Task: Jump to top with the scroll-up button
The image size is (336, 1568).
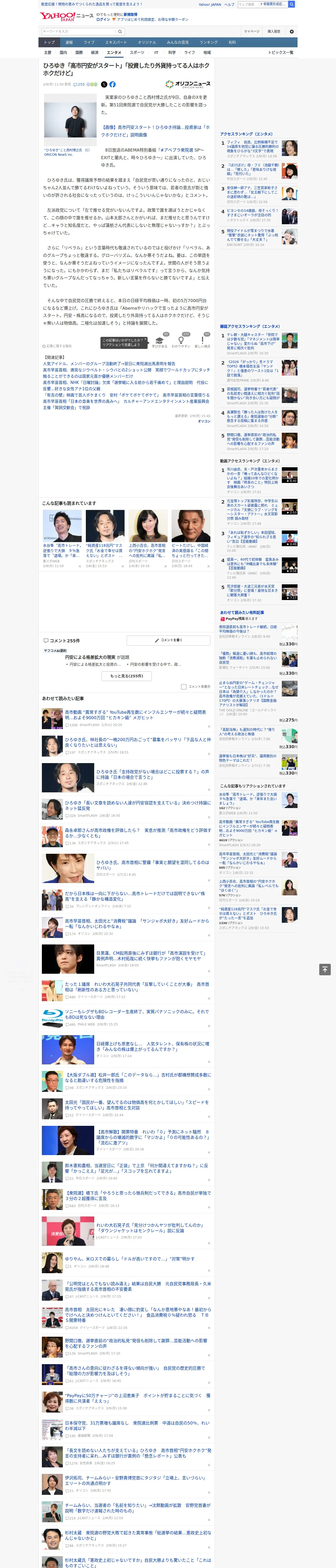Action: click(325, 970)
